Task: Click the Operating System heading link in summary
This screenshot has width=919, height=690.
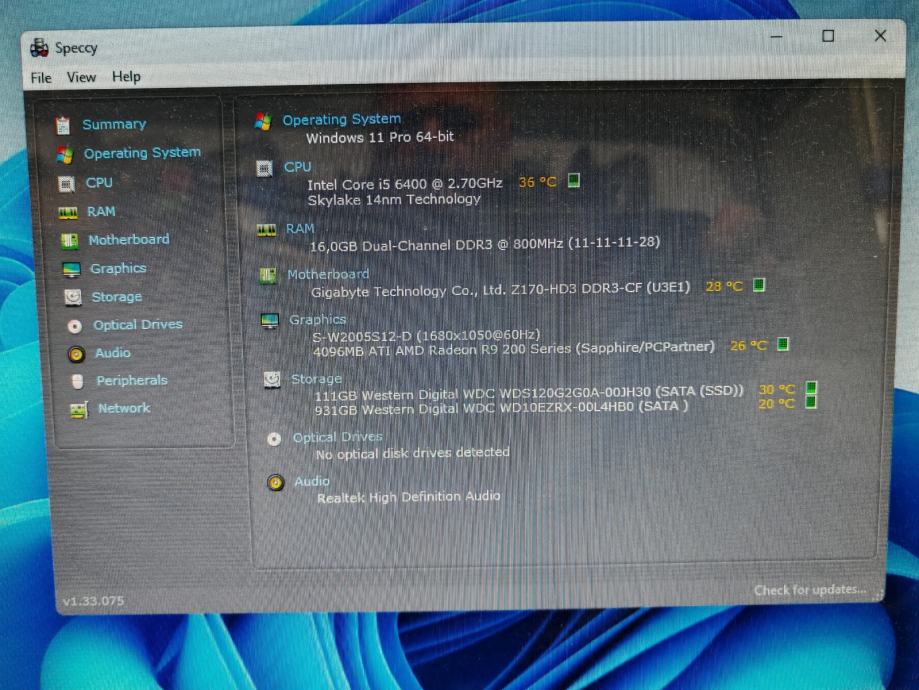Action: tap(342, 119)
